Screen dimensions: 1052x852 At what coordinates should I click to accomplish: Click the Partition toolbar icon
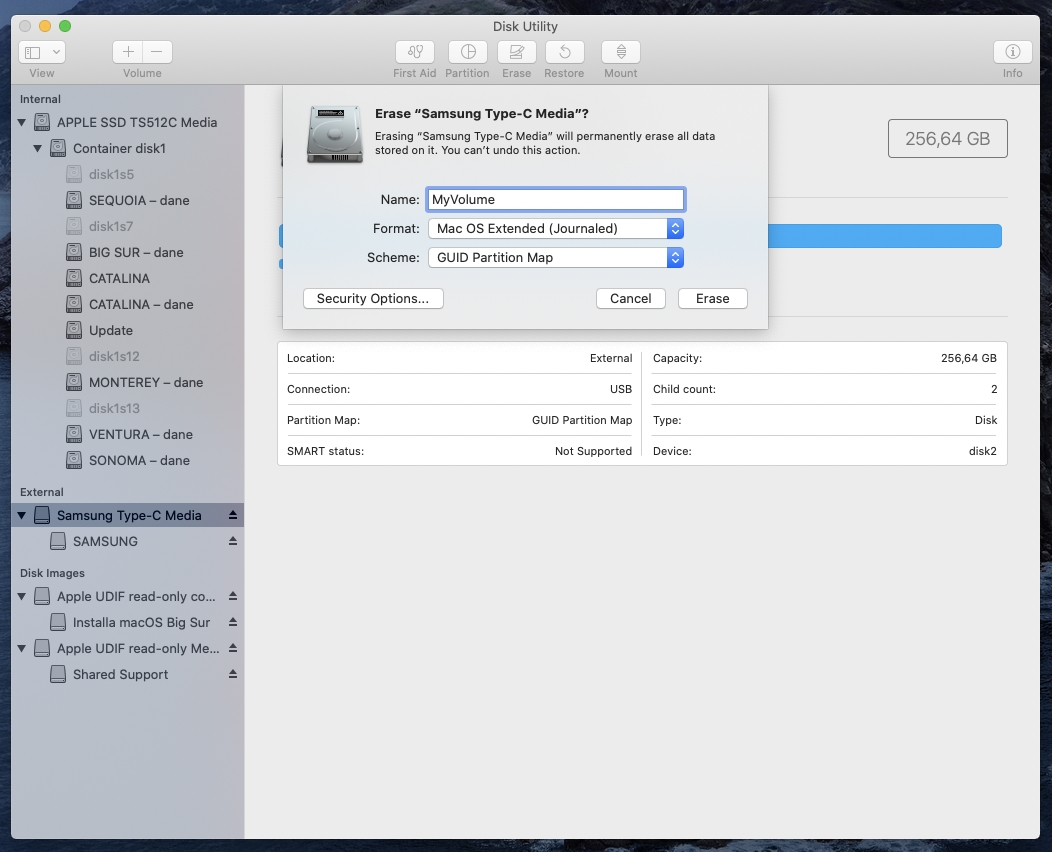tap(468, 52)
